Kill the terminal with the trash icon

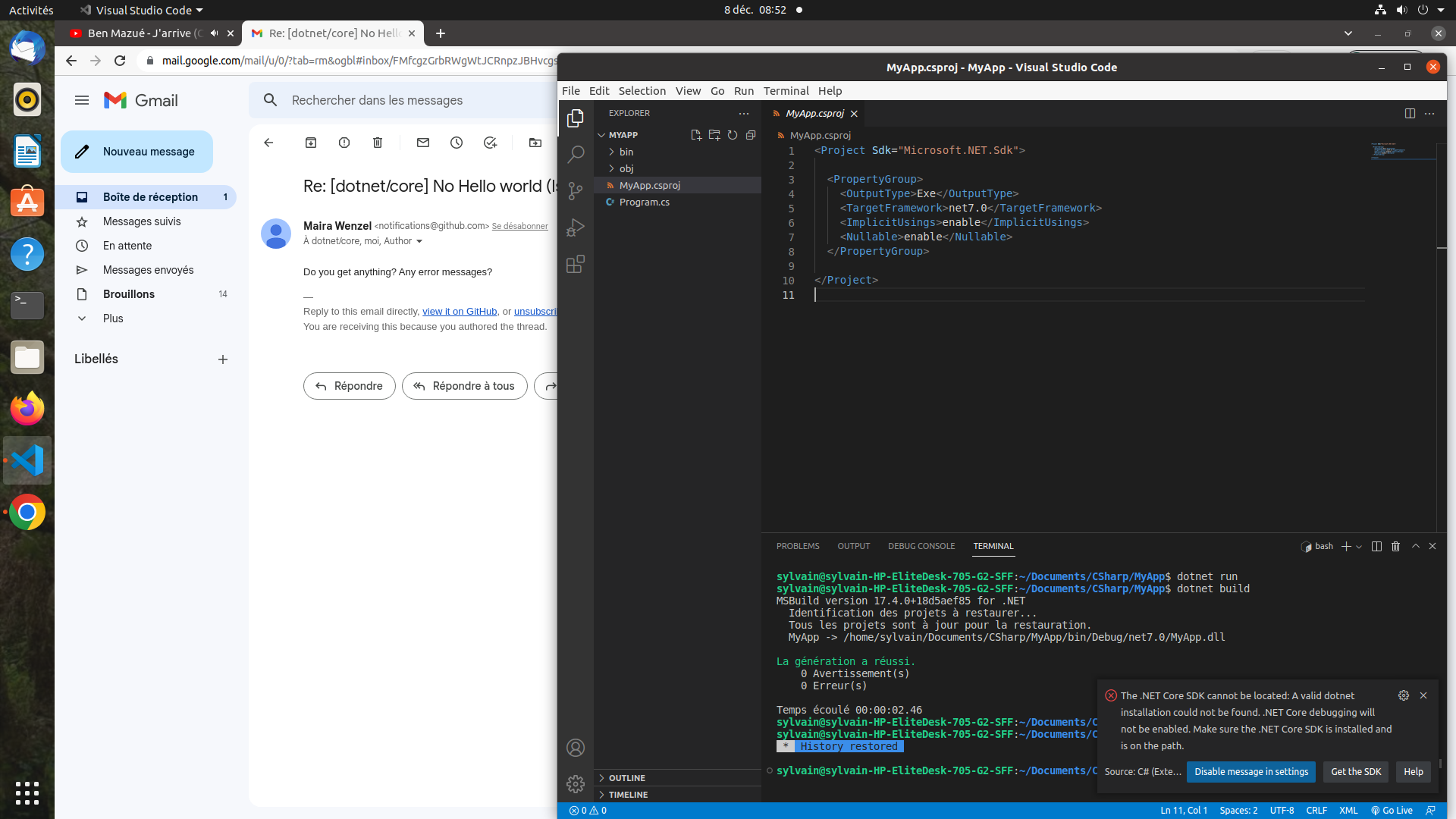point(1395,546)
